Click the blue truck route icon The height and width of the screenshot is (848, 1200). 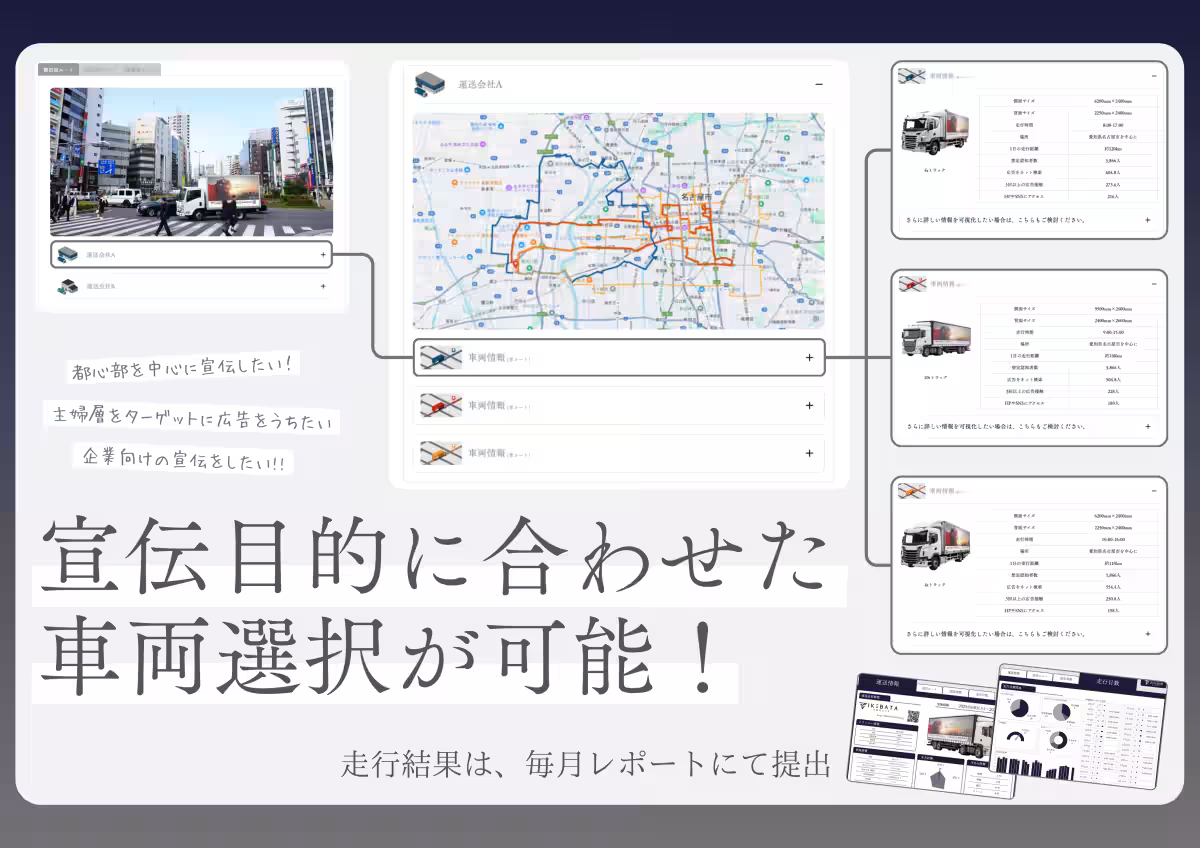coord(441,358)
